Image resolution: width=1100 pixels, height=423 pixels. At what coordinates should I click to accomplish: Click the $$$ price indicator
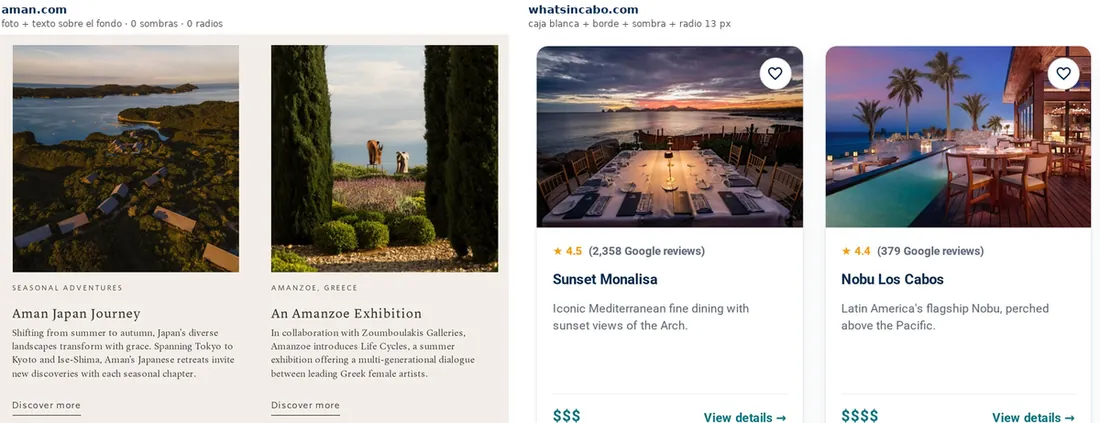pos(567,416)
